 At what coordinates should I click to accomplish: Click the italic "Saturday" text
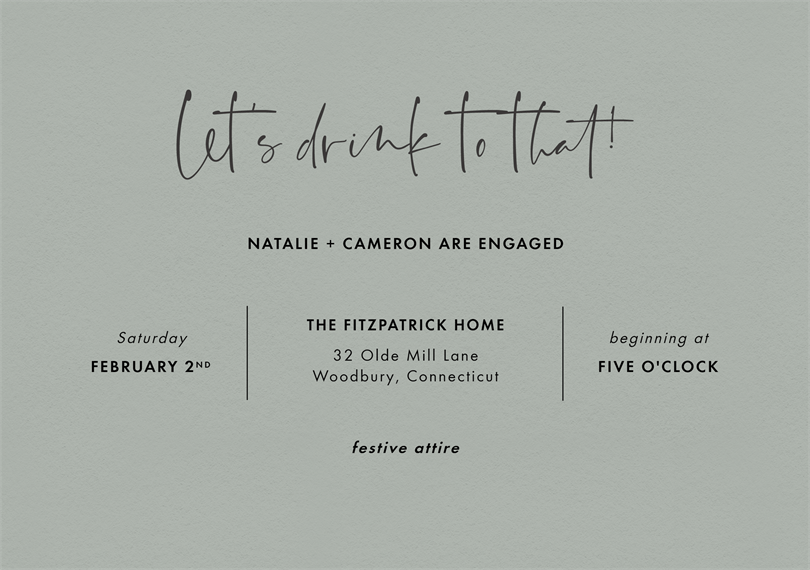pyautogui.click(x=152, y=338)
